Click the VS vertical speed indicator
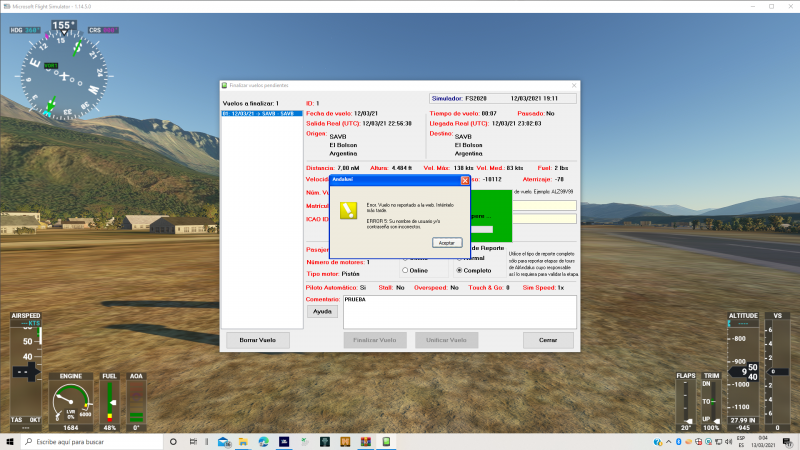 pyautogui.click(x=777, y=371)
